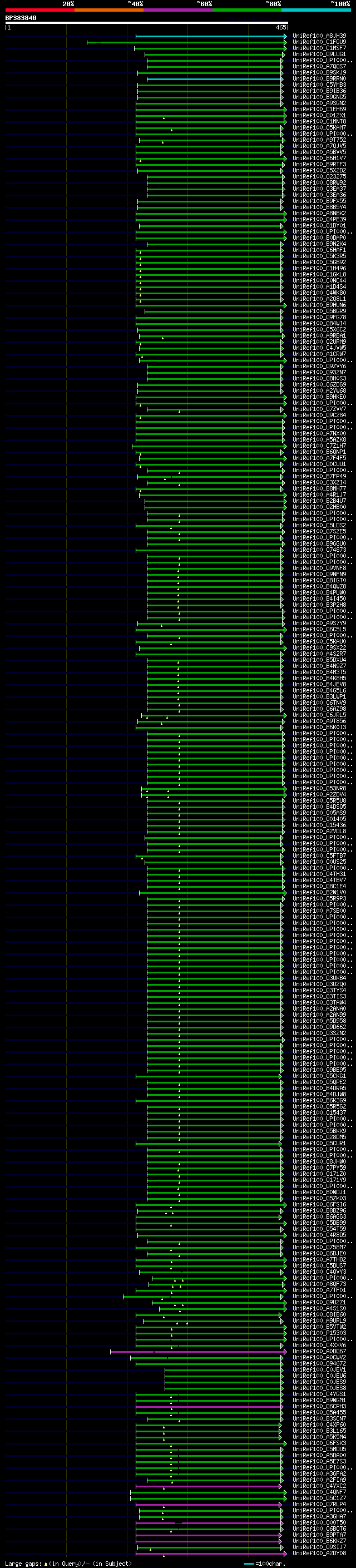Open hit UniRef100_C1MSF7
The height and width of the screenshot is (1568, 356).
(319, 48)
